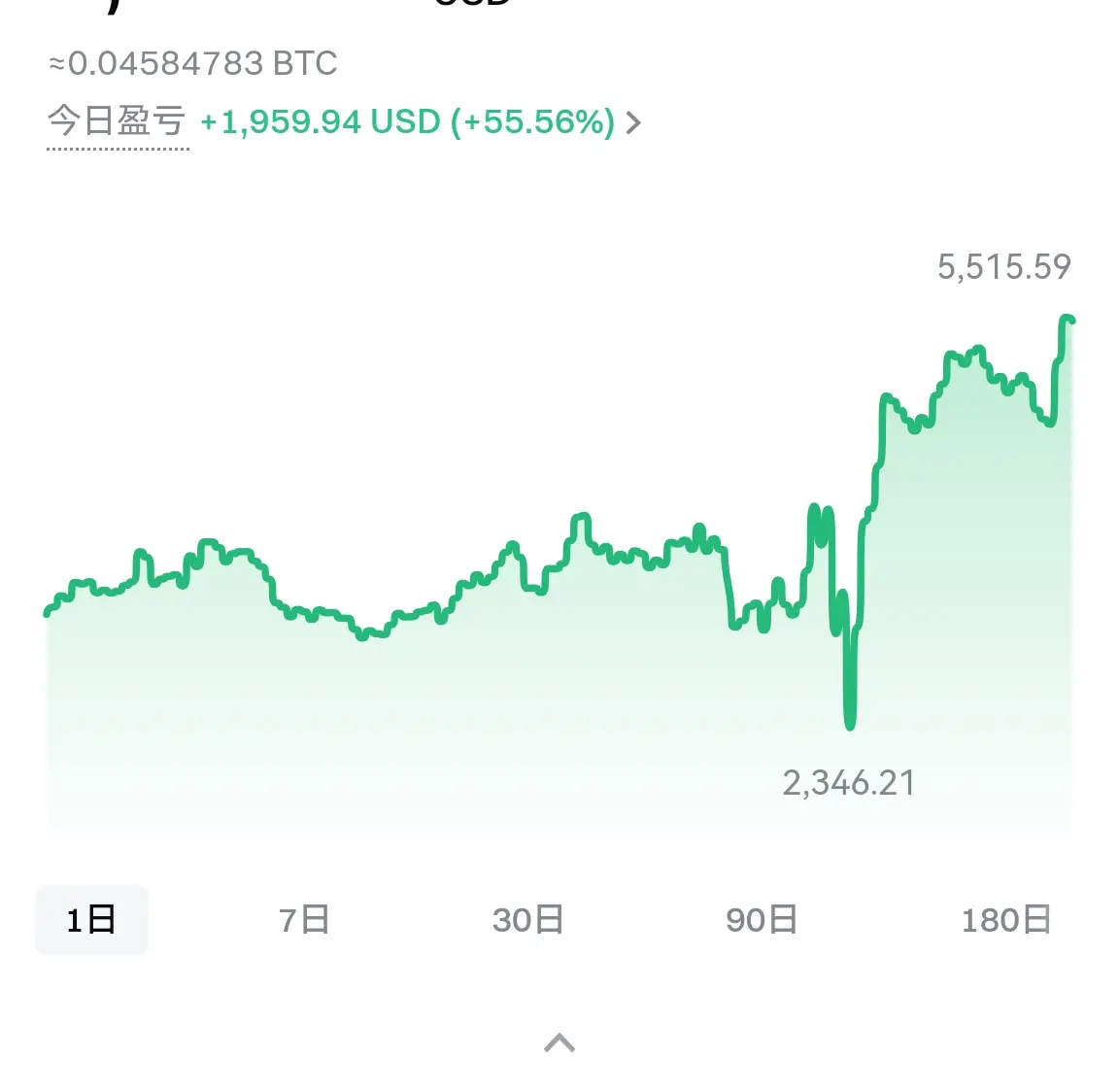
Task: Show the 180日 chart range
Action: [1006, 920]
